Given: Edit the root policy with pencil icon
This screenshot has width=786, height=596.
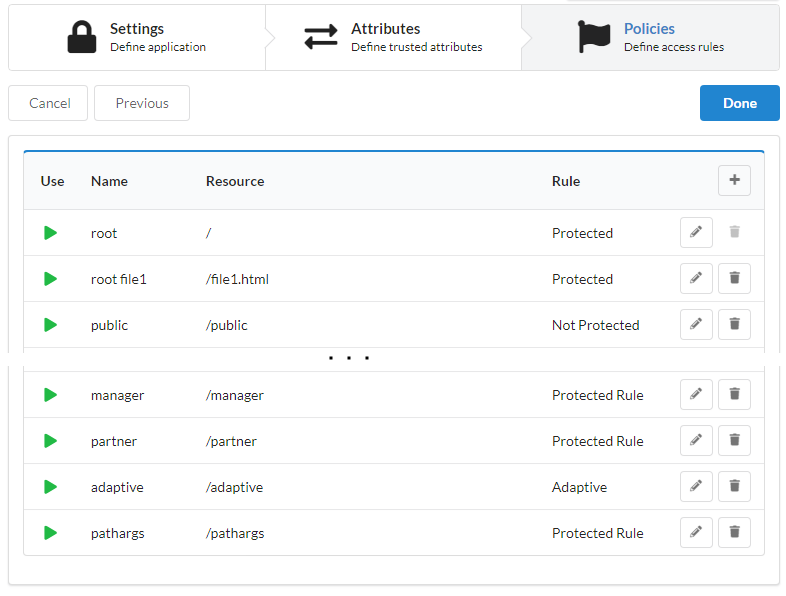Looking at the screenshot, I should click(696, 232).
